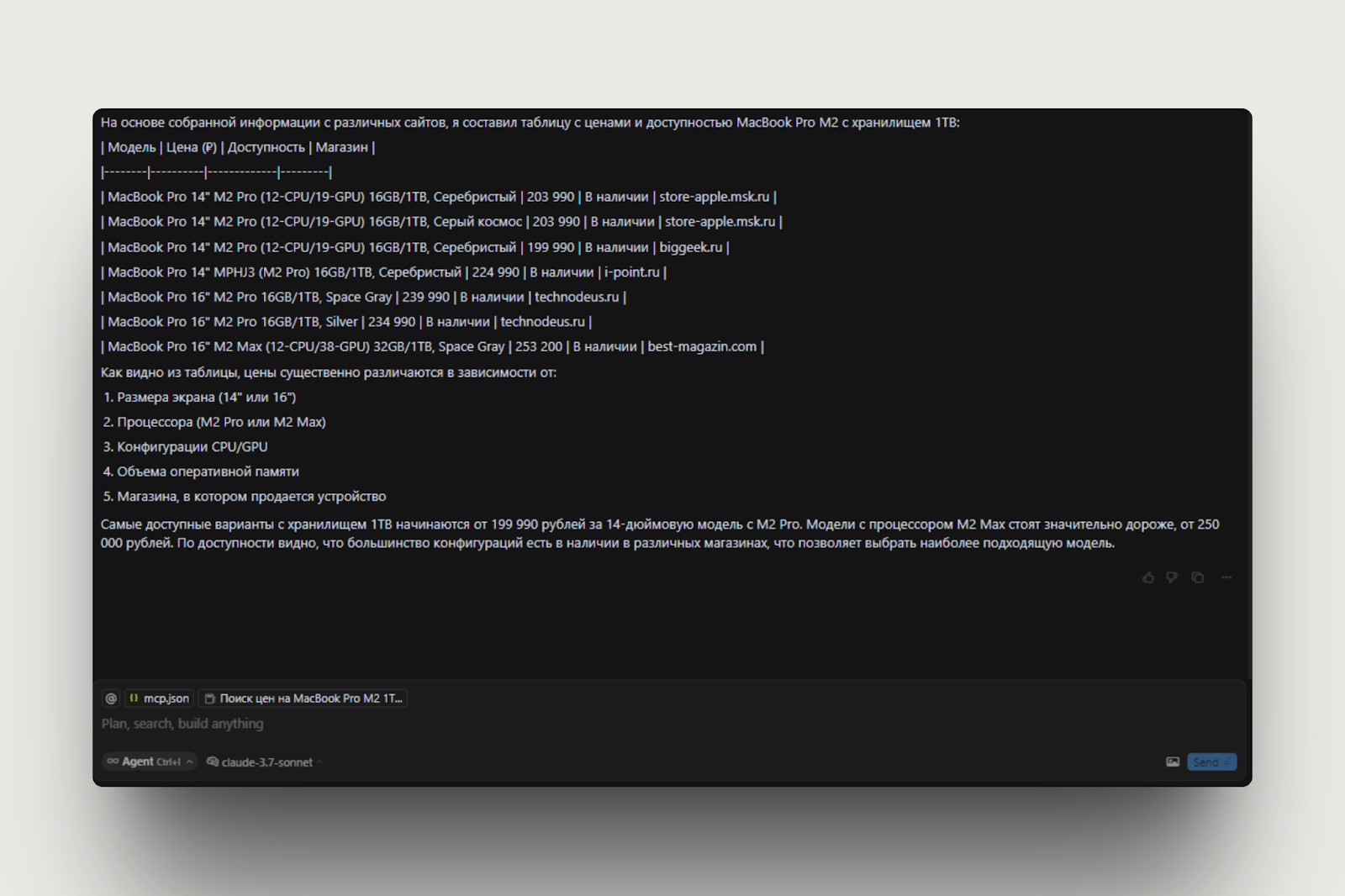Image resolution: width=1345 pixels, height=896 pixels.
Task: Click store-apple.msk.ru in the Серебристый row
Action: coord(714,197)
